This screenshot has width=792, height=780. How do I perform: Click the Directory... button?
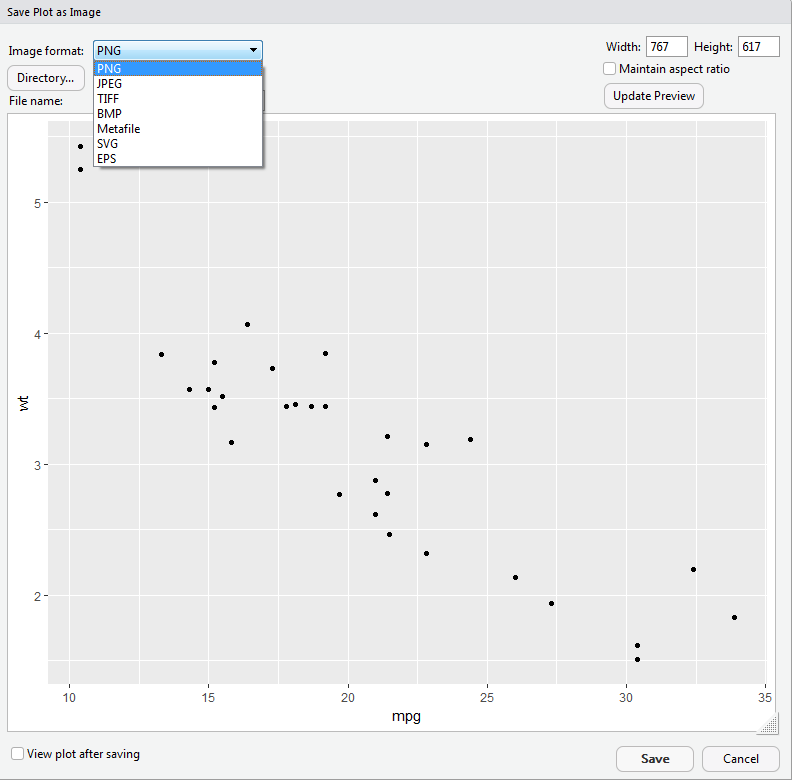[46, 78]
